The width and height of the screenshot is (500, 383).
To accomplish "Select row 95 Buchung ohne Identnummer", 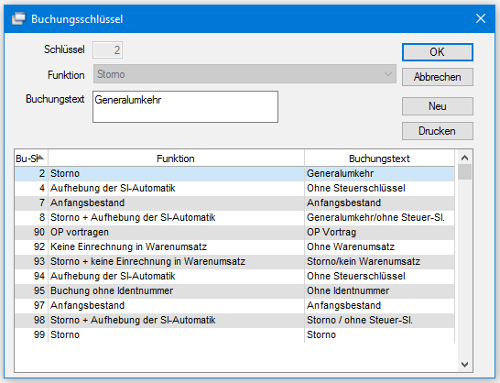I will pos(235,291).
